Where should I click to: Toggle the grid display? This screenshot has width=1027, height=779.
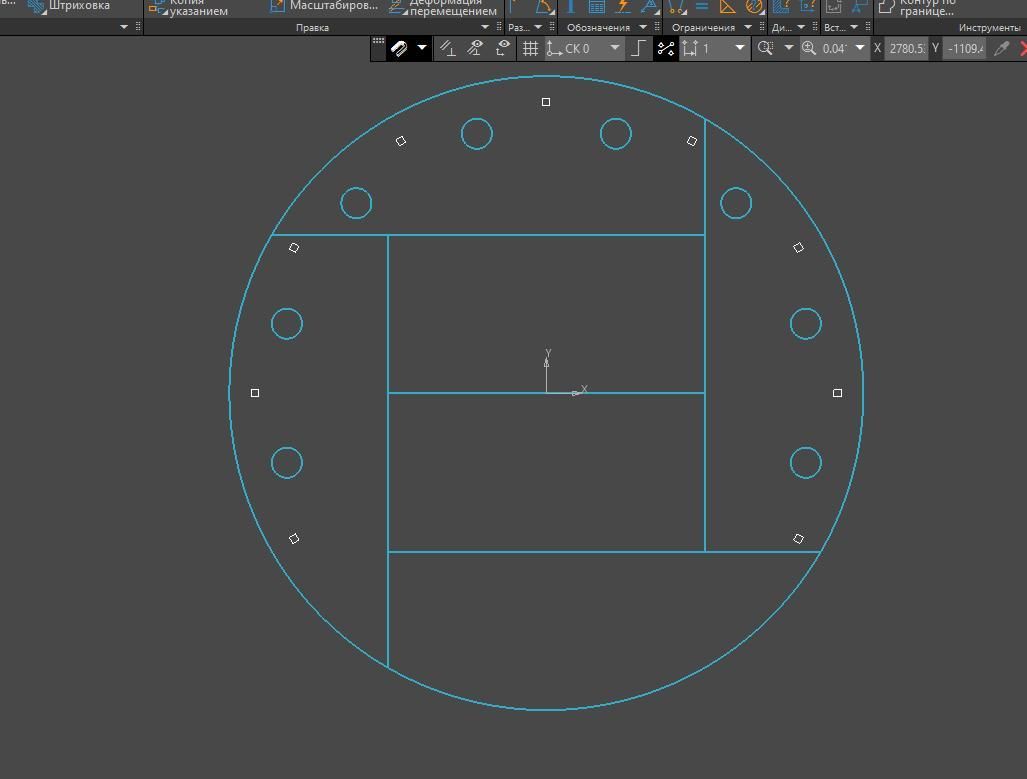[x=530, y=48]
